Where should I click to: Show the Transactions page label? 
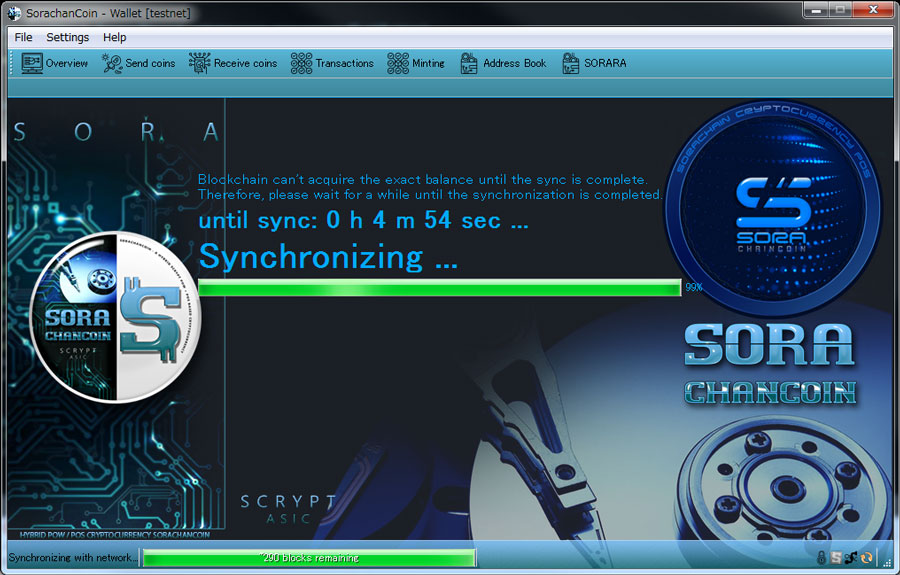344,63
